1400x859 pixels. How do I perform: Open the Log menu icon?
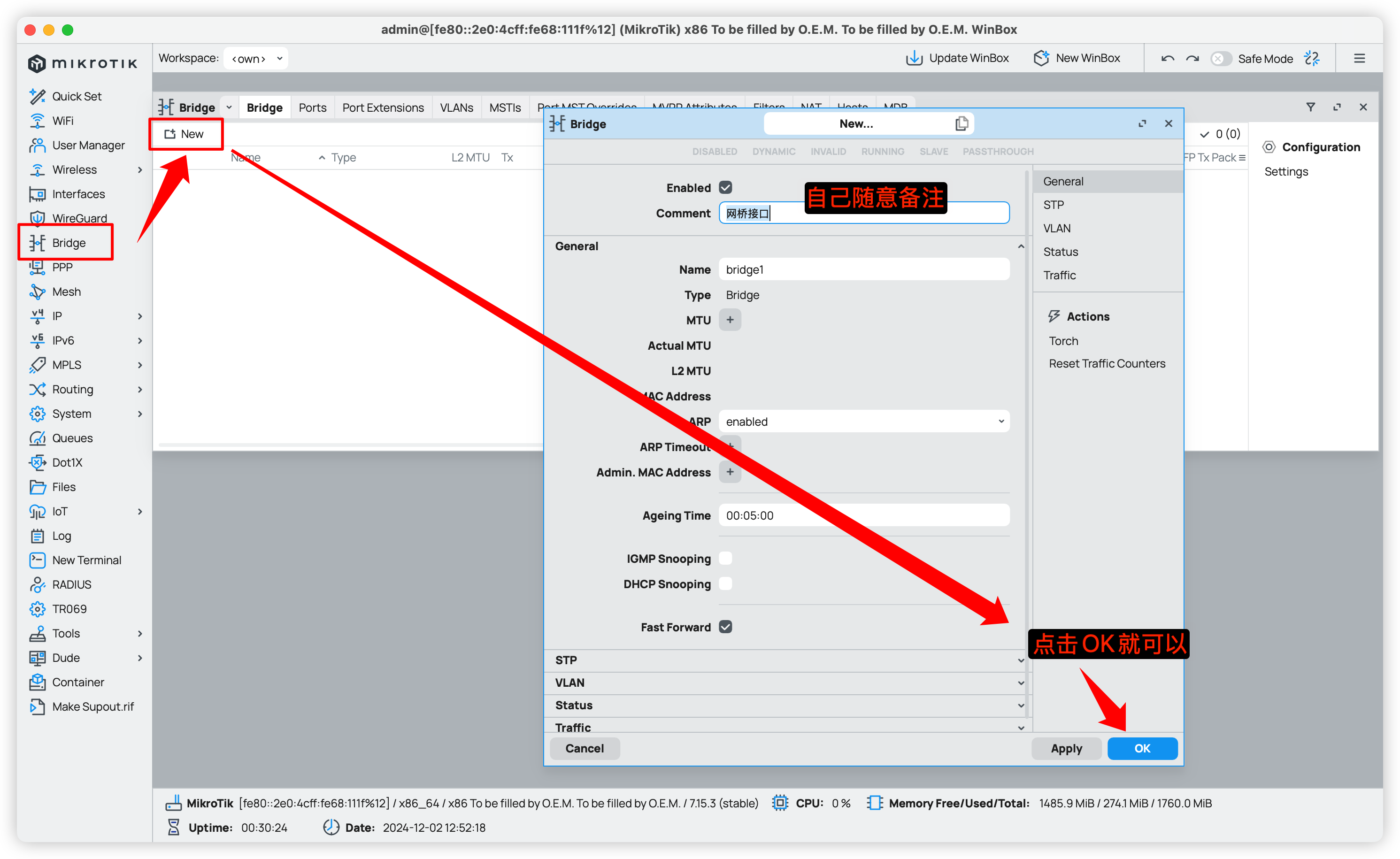coord(38,536)
